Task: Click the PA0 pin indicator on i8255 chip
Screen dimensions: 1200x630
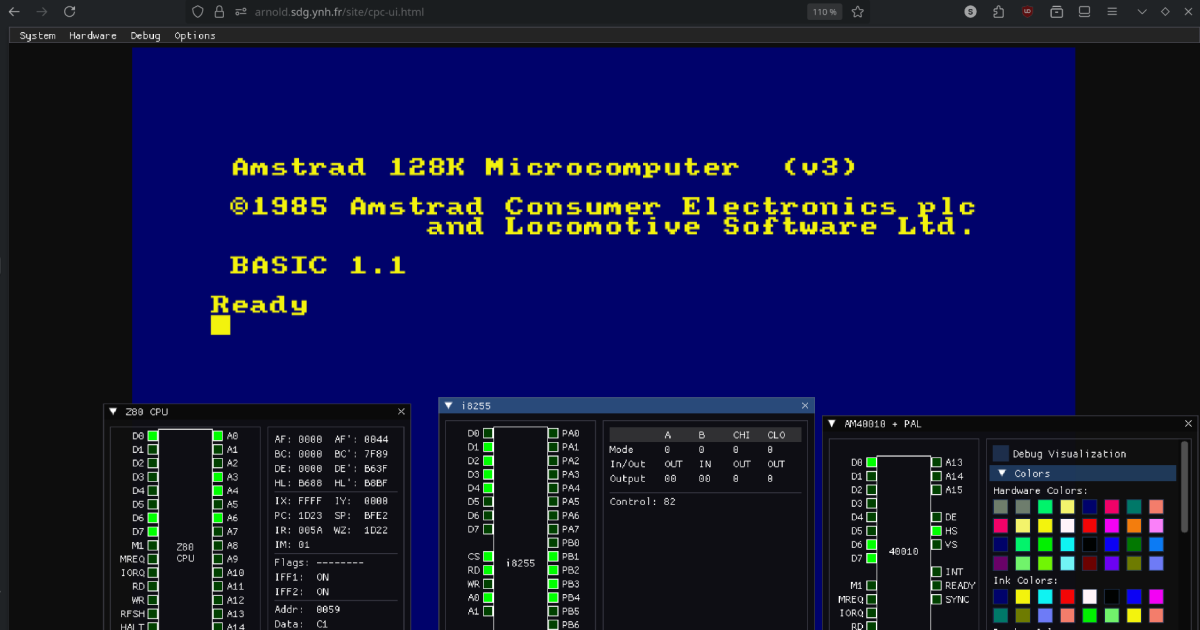Action: [552, 433]
